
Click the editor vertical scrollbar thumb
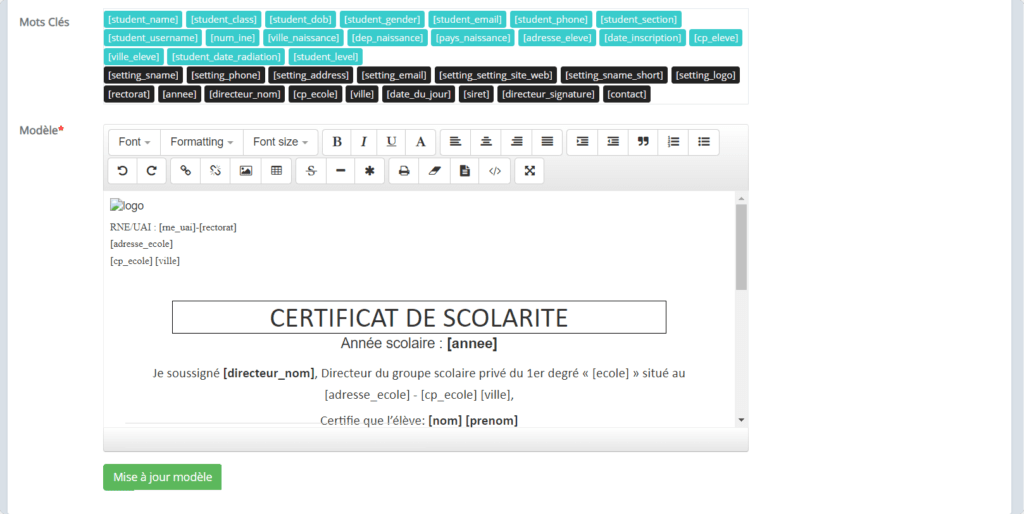pos(741,247)
